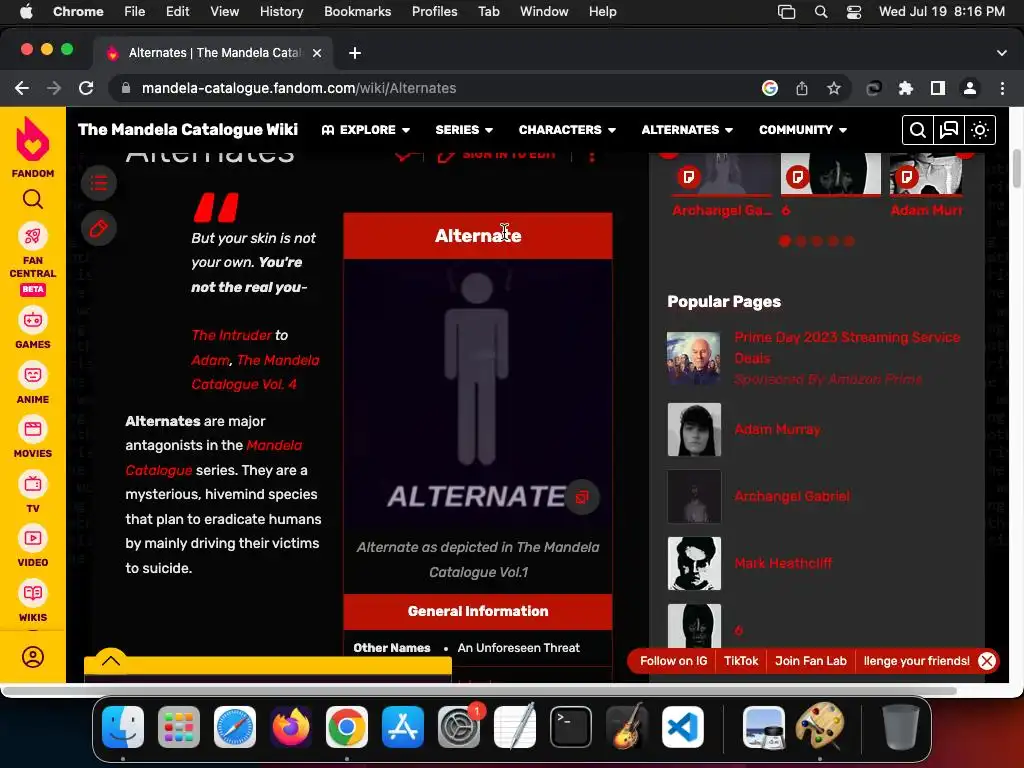The height and width of the screenshot is (768, 1024).
Task: Open the Movies section icon
Action: (33, 429)
